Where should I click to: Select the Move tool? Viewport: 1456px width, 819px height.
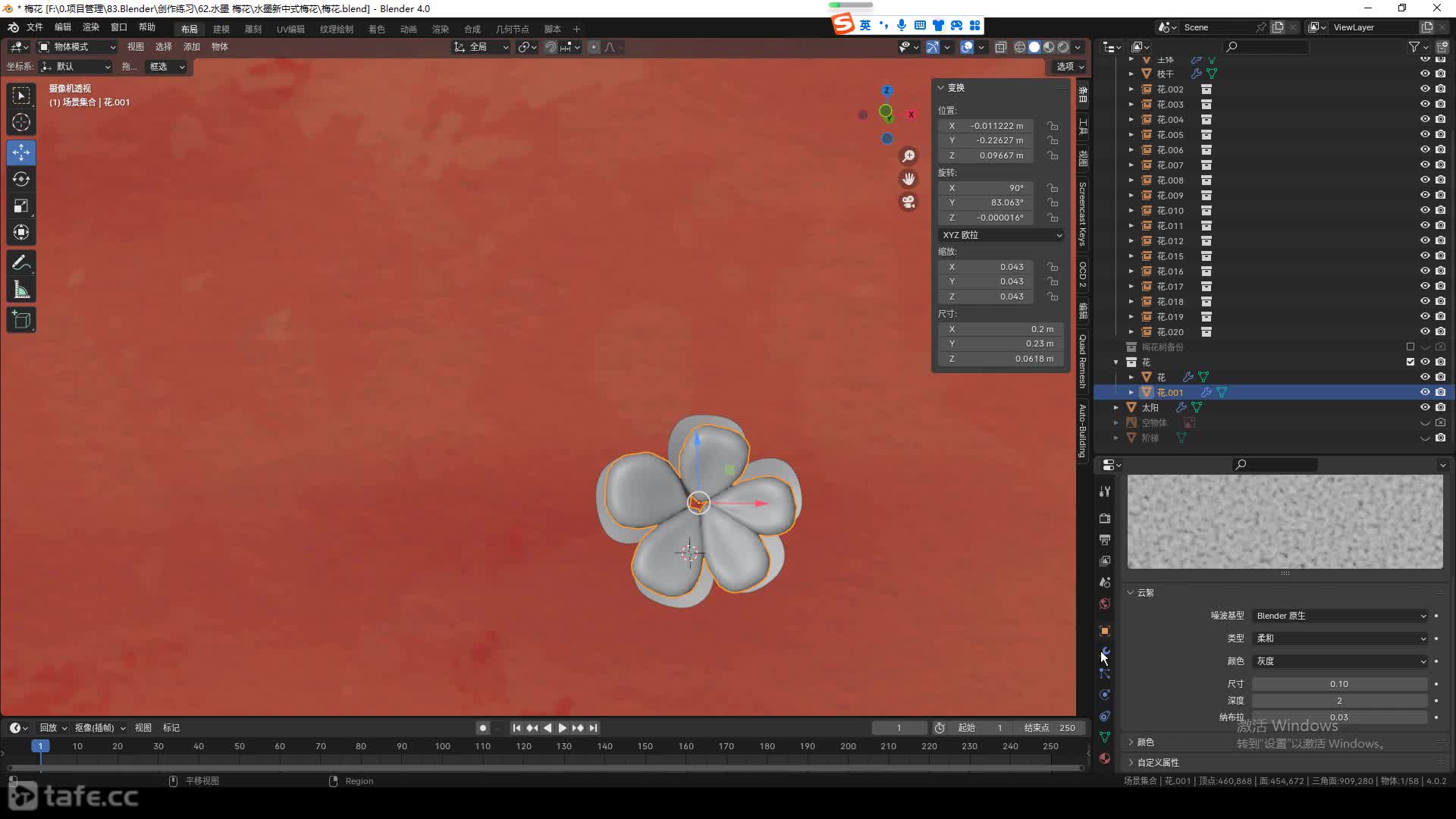click(x=21, y=152)
